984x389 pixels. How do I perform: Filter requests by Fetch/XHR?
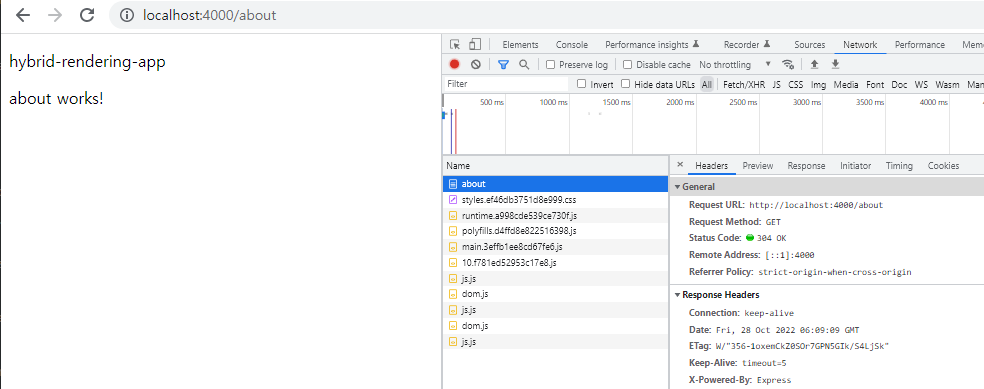coord(744,84)
